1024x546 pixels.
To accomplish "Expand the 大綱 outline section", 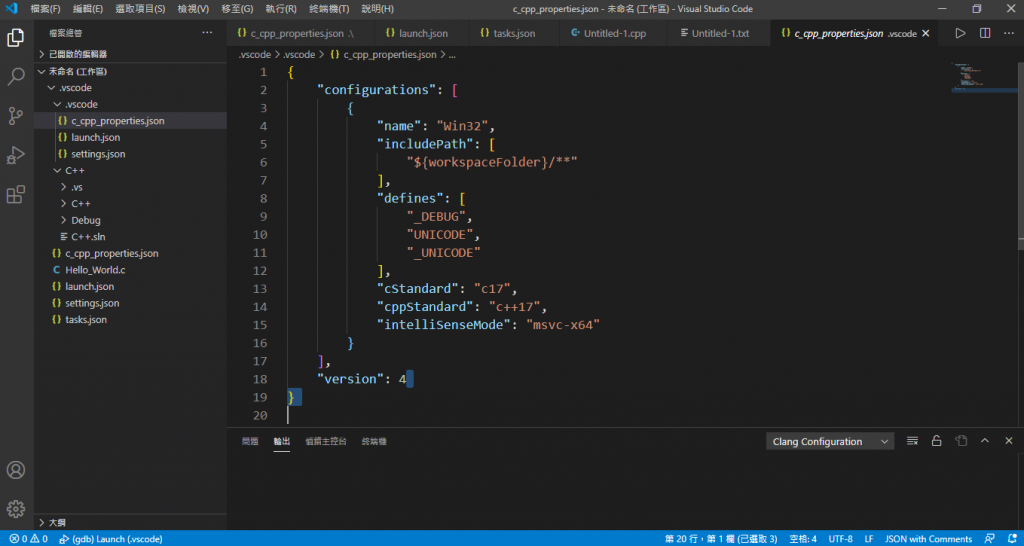I will pos(131,522).
